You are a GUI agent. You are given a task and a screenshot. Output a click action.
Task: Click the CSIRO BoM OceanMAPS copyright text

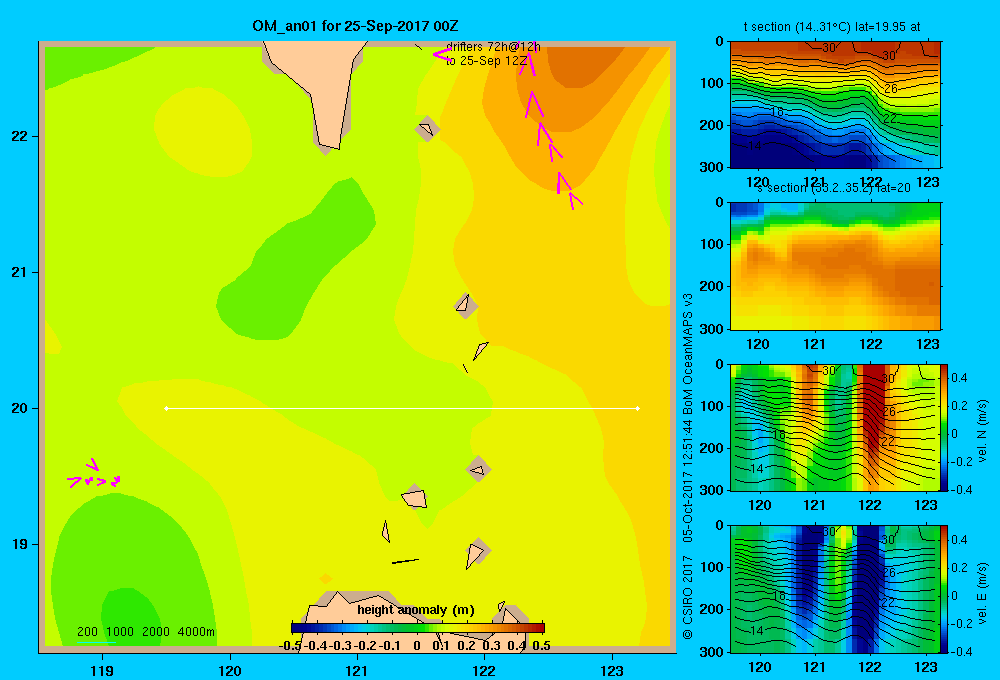coord(688,466)
